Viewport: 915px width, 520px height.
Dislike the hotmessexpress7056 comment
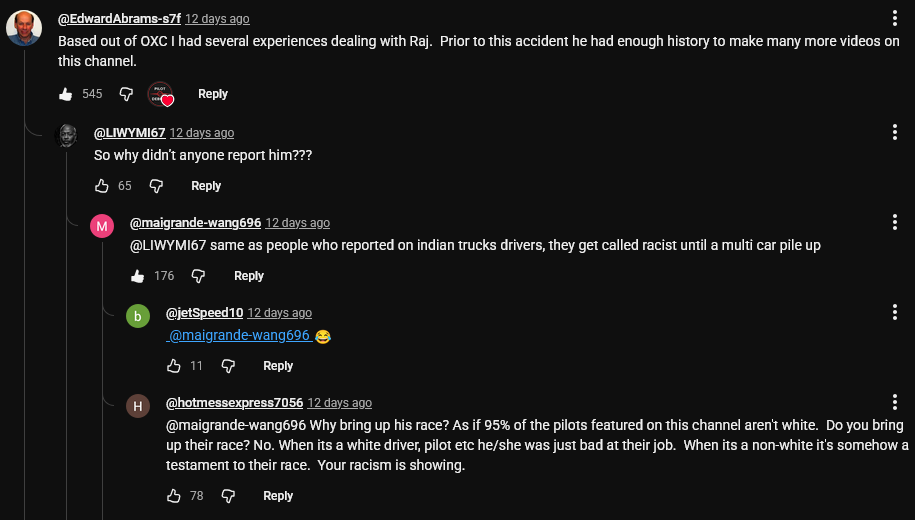pos(228,496)
